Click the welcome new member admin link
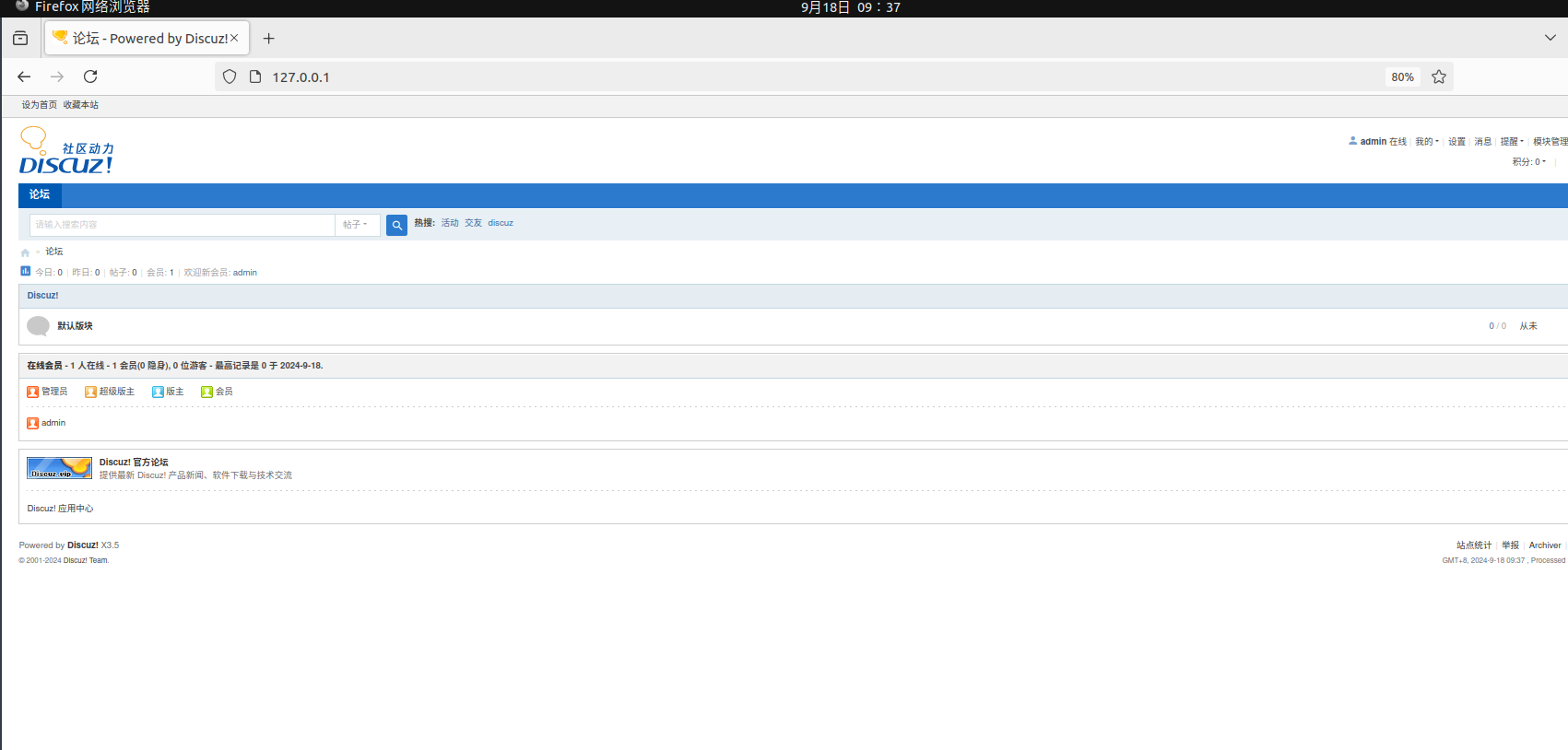The height and width of the screenshot is (750, 1568). [245, 273]
